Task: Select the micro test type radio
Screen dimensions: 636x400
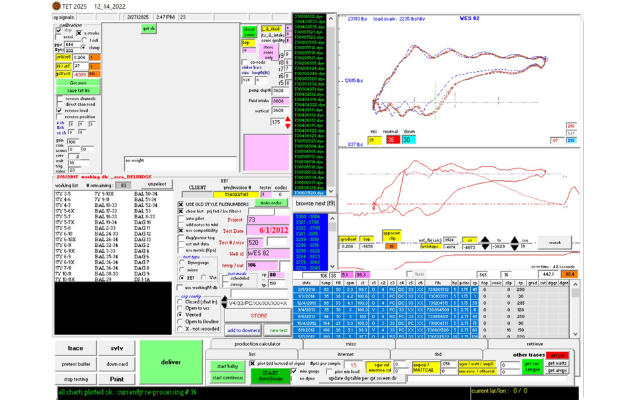Action: [182, 270]
